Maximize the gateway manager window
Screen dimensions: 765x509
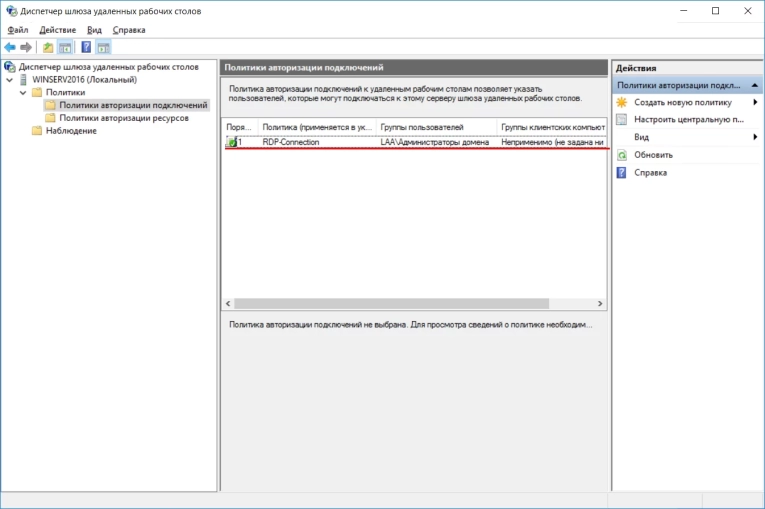pos(715,11)
